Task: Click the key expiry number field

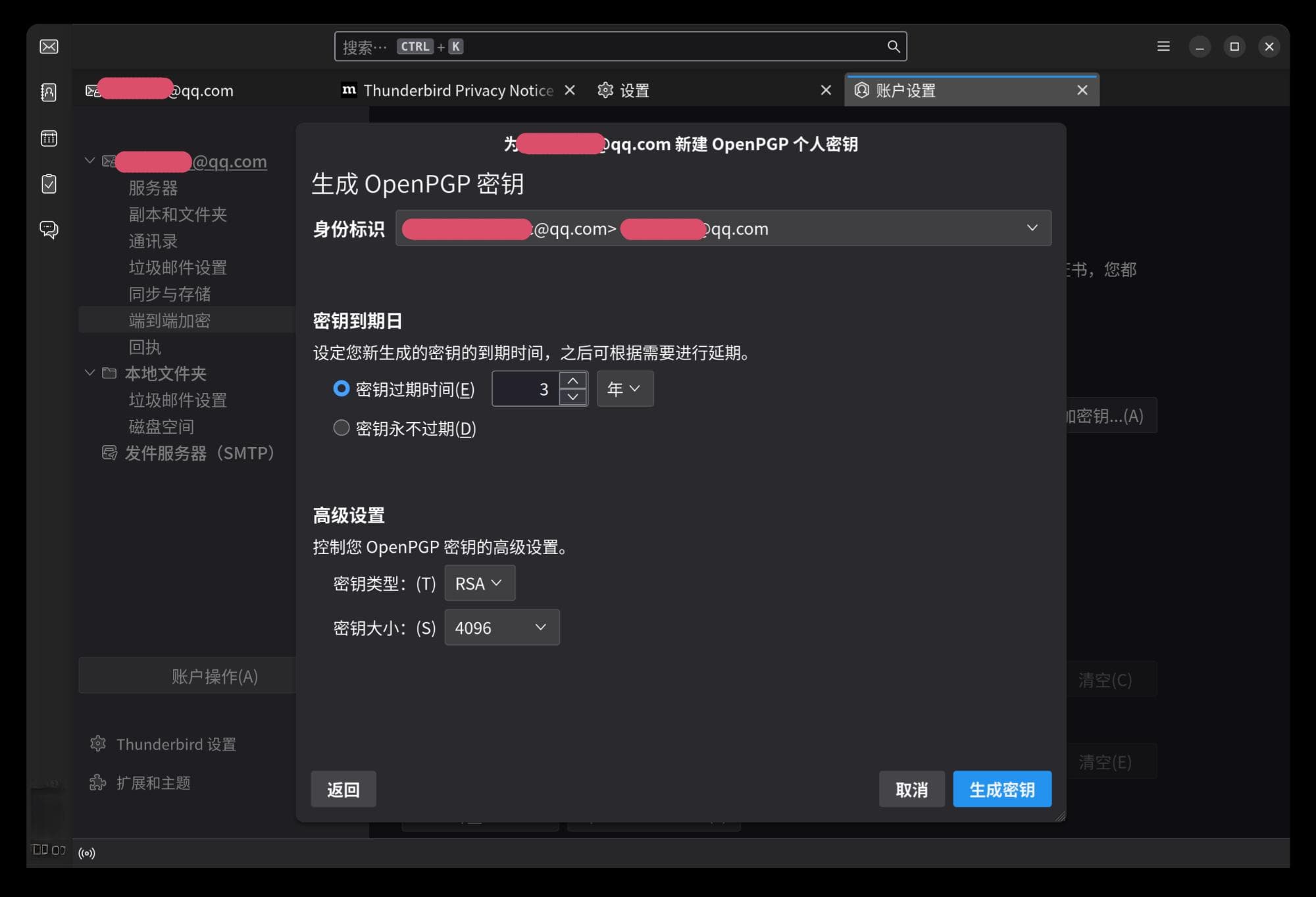Action: (526, 389)
